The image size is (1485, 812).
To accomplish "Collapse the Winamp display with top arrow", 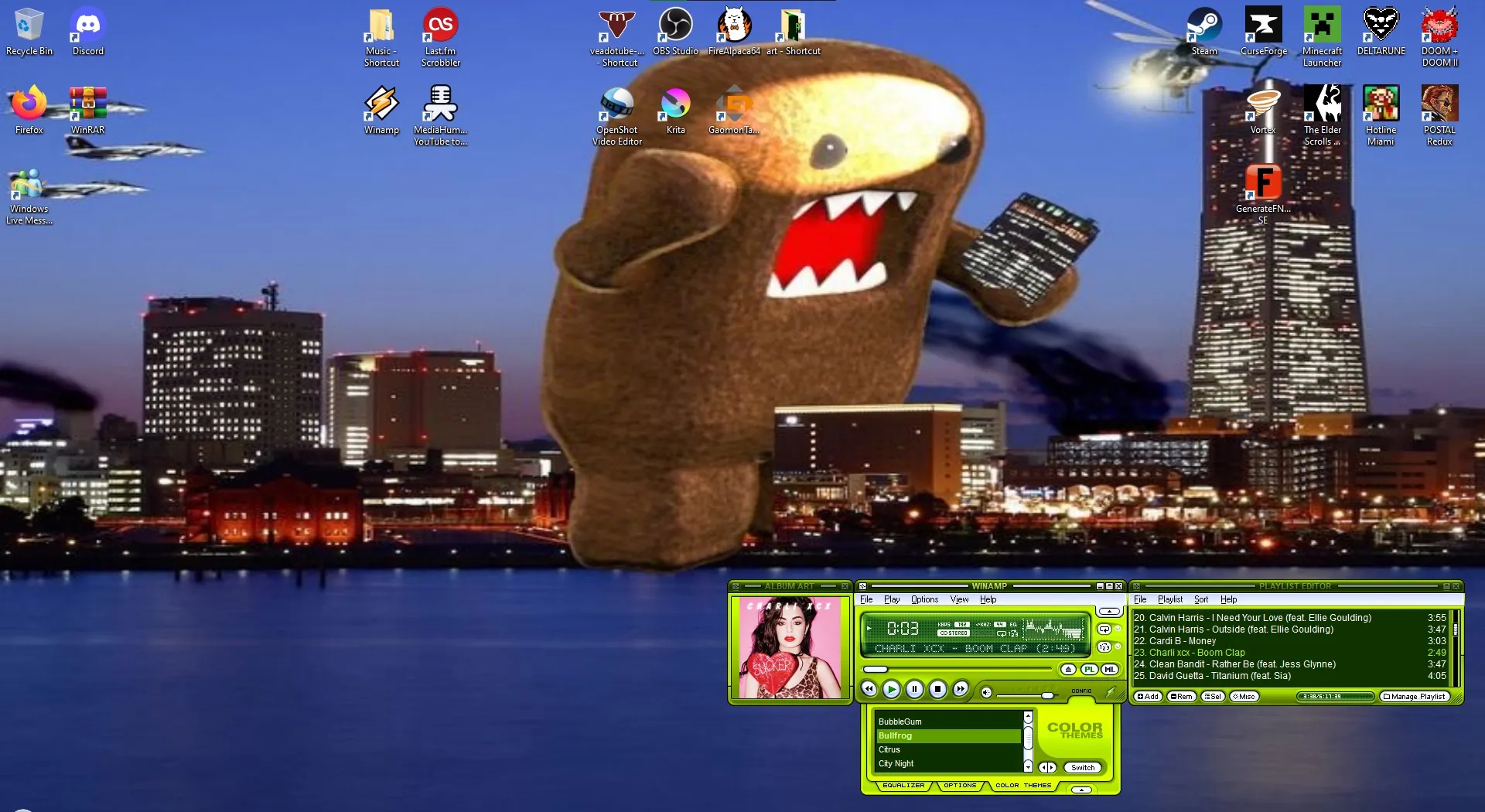I will point(1109,611).
